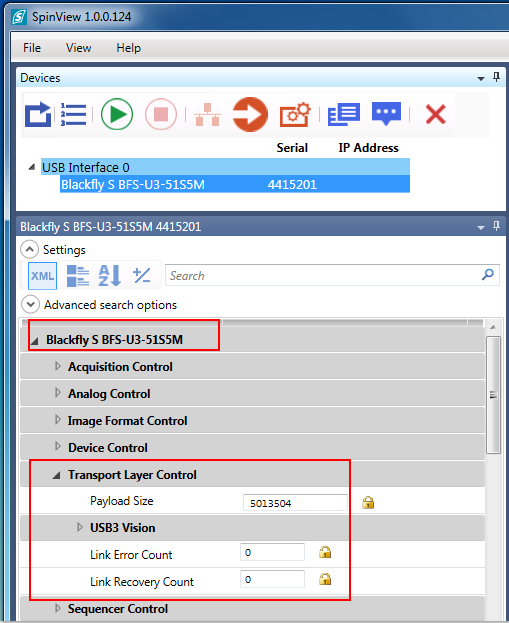
Task: Click the numbered list icon in Devices toolbar
Action: pyautogui.click(x=74, y=114)
